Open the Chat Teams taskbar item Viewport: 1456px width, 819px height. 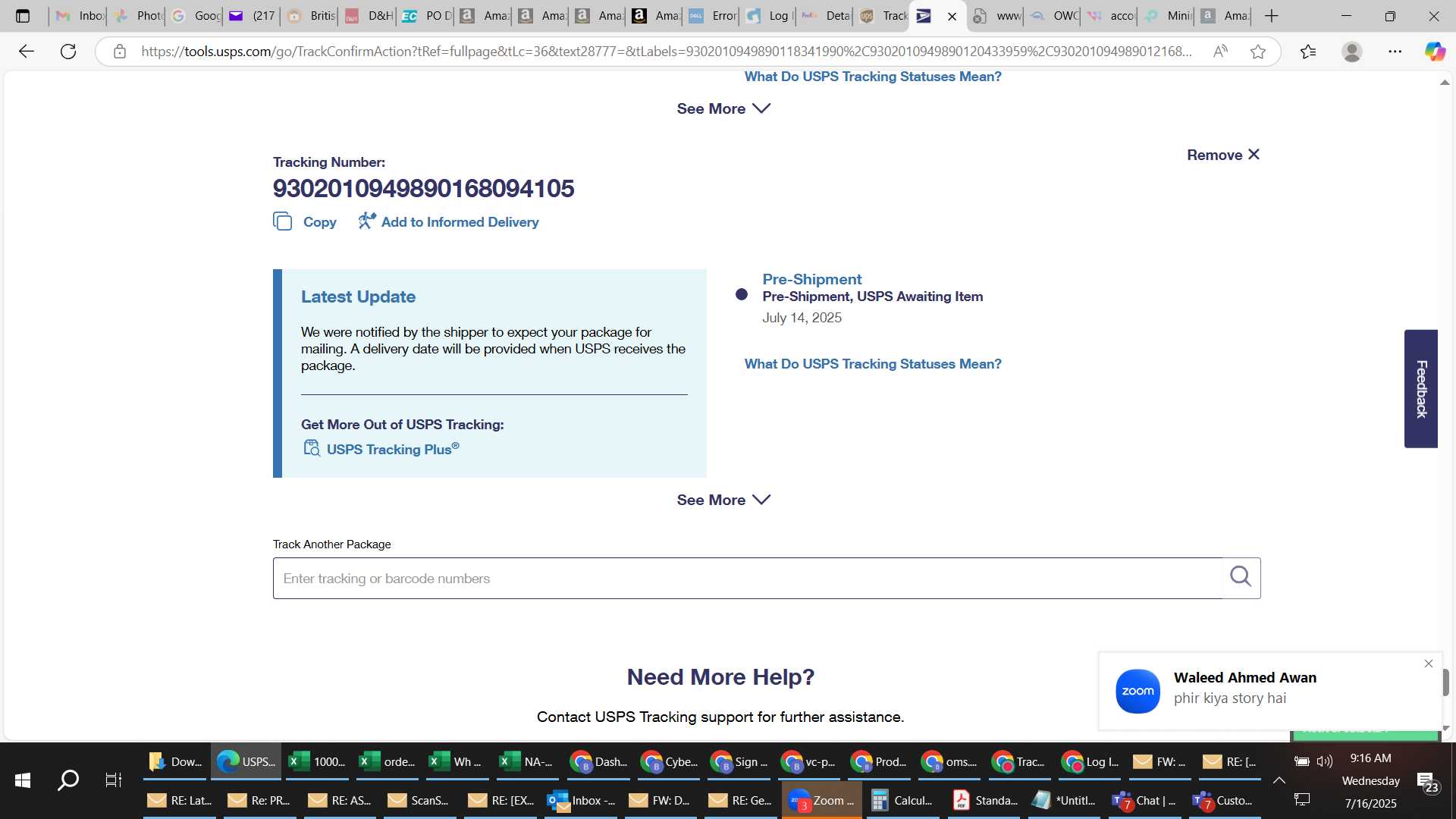click(1144, 800)
